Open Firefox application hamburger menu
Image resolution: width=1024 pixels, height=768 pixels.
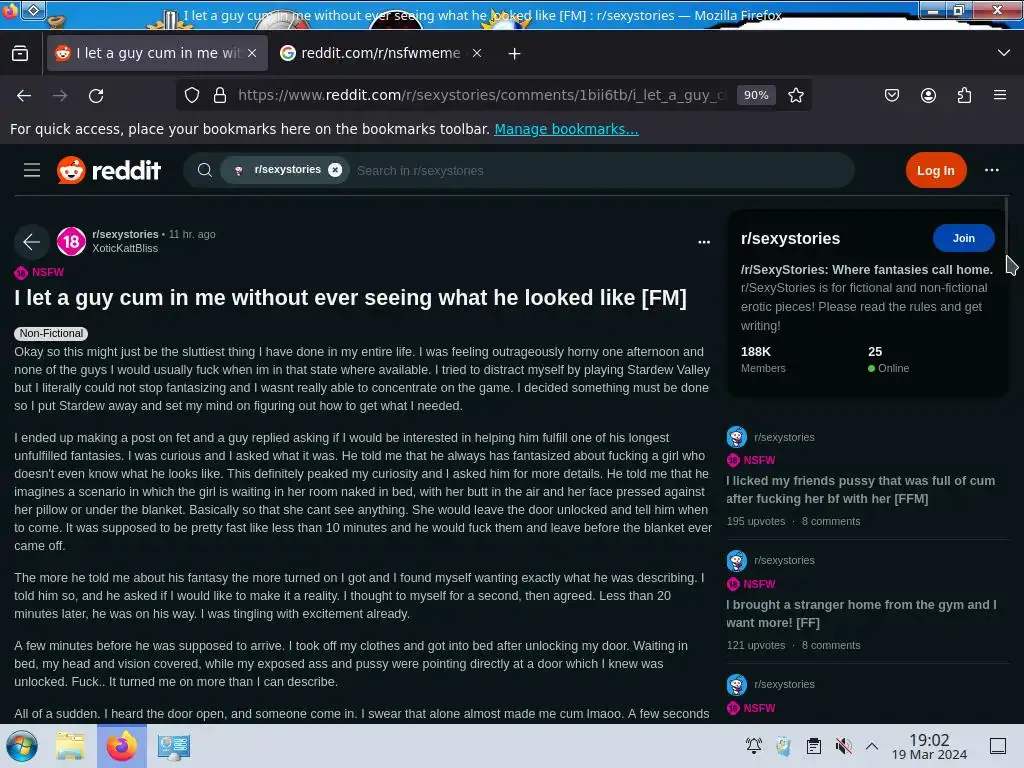(1000, 95)
